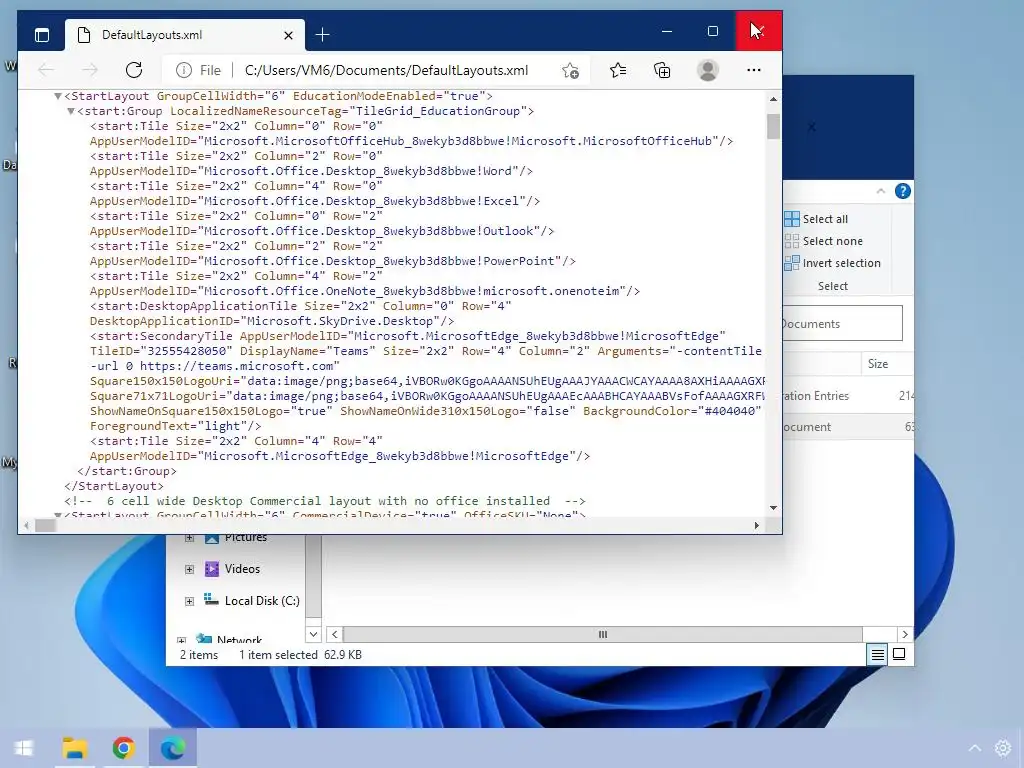Click the XML vertical scrollbar up arrow

773,99
